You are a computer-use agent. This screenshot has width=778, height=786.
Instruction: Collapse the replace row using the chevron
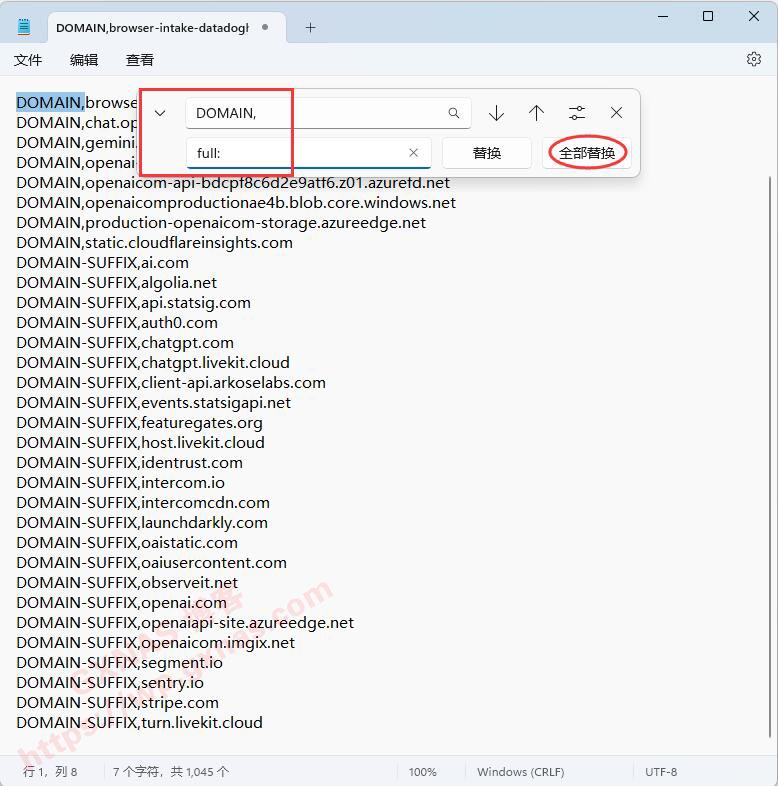(160, 113)
